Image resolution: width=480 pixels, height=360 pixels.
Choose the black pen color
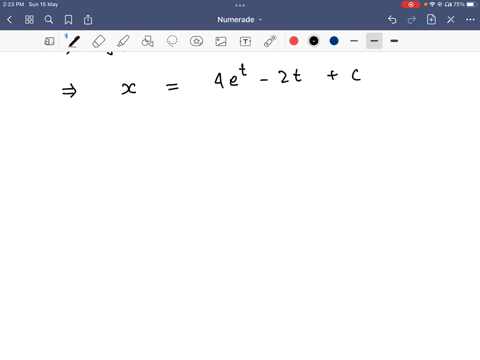pos(314,41)
